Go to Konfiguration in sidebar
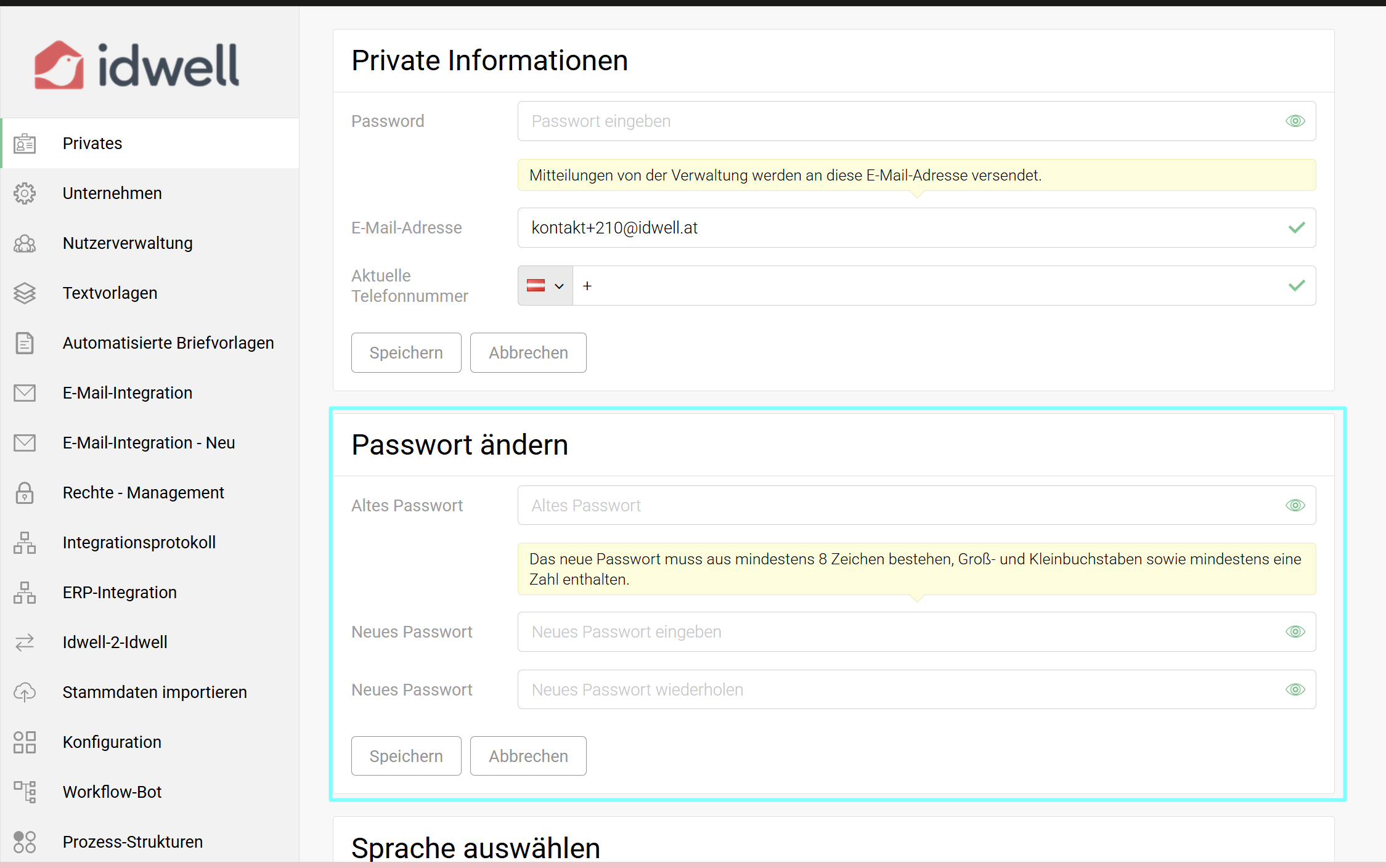Viewport: 1386px width, 868px height. coord(112,742)
